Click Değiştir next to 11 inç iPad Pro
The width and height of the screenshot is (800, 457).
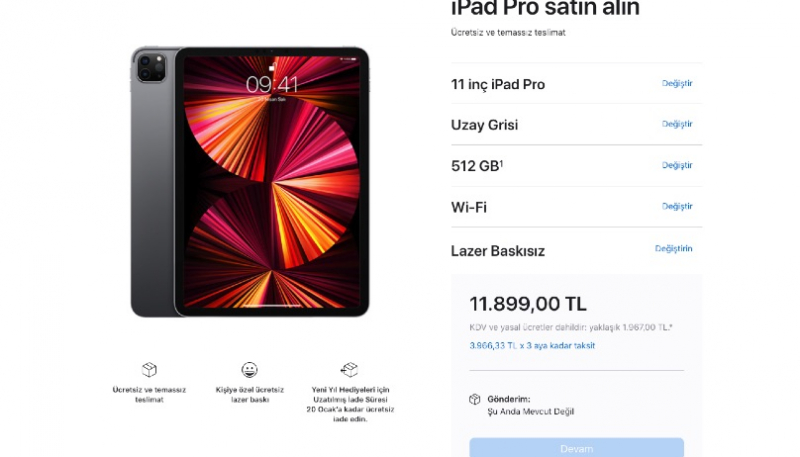point(677,83)
